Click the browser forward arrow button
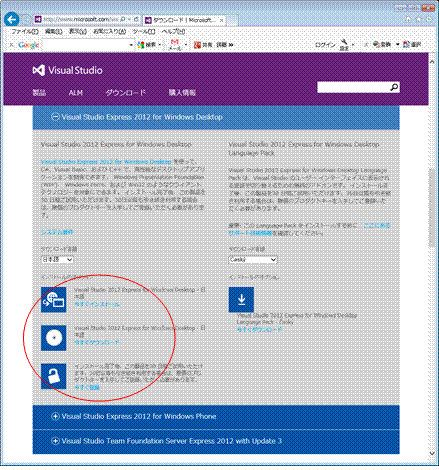439x470 pixels. (27, 20)
